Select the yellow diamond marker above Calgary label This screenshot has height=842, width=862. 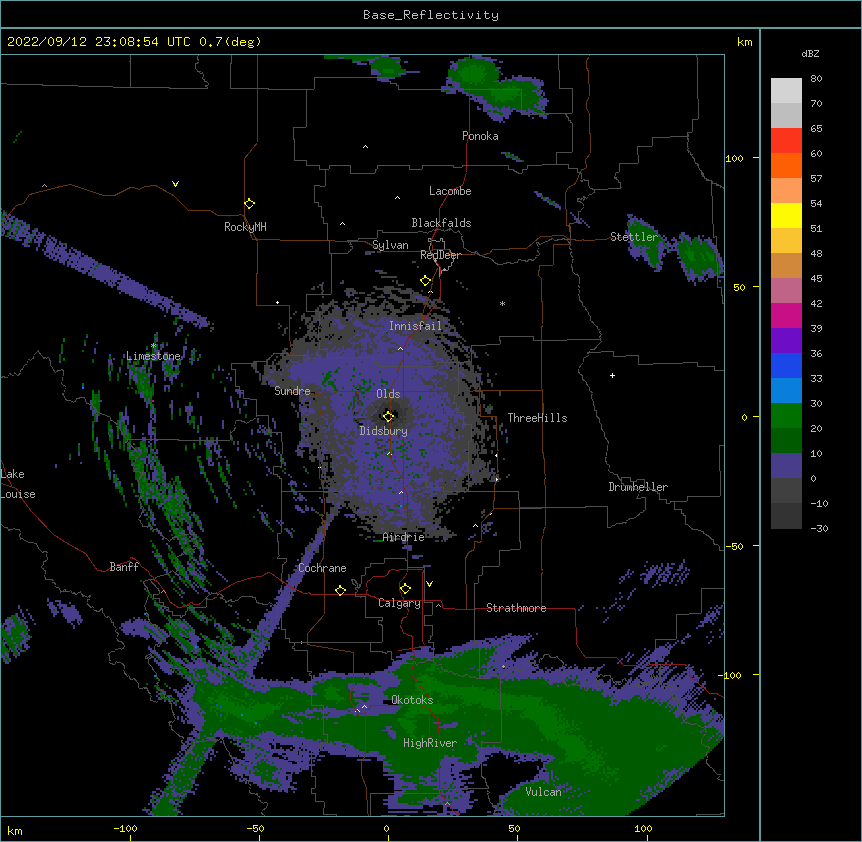(405, 589)
